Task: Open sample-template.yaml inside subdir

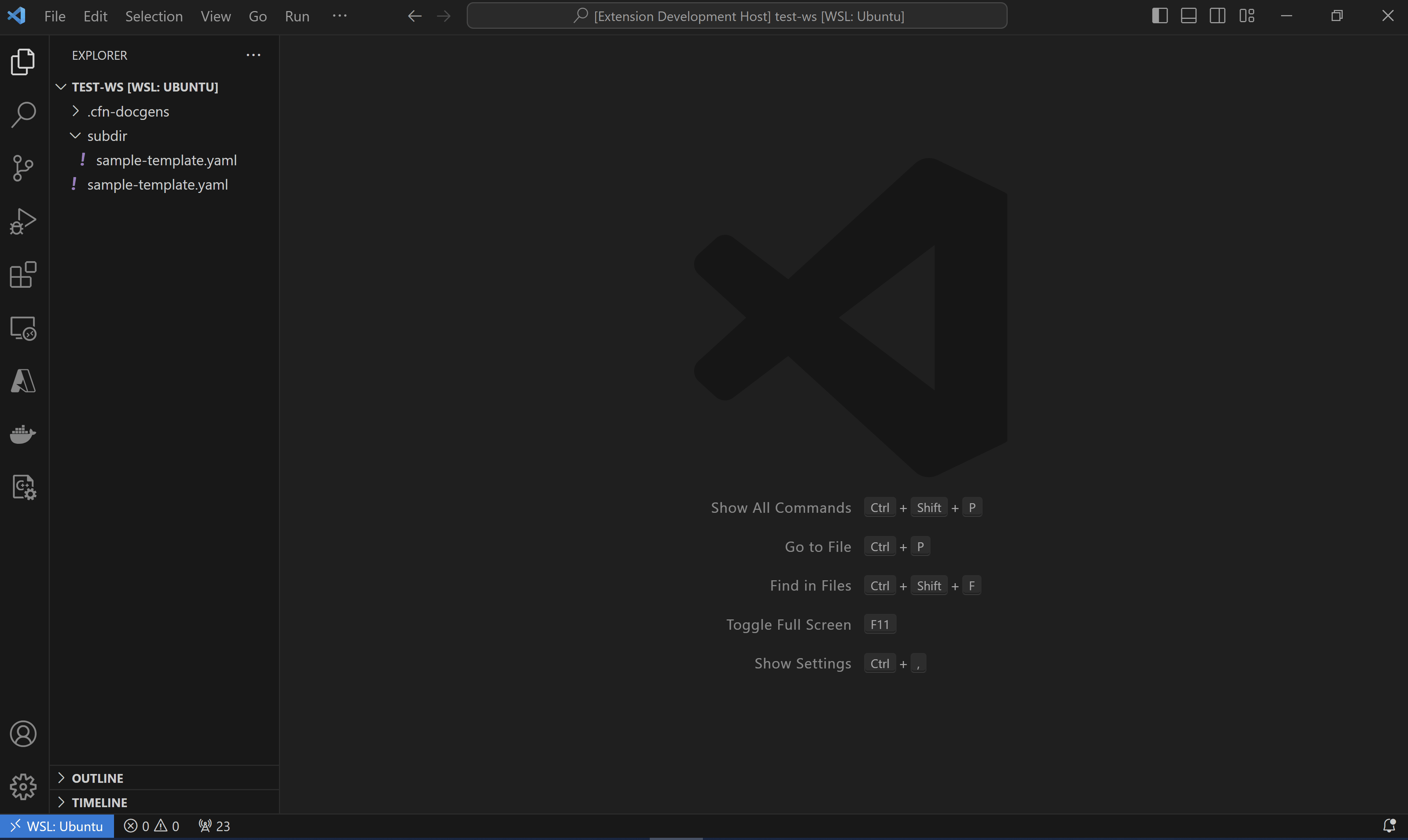Action: [166, 160]
